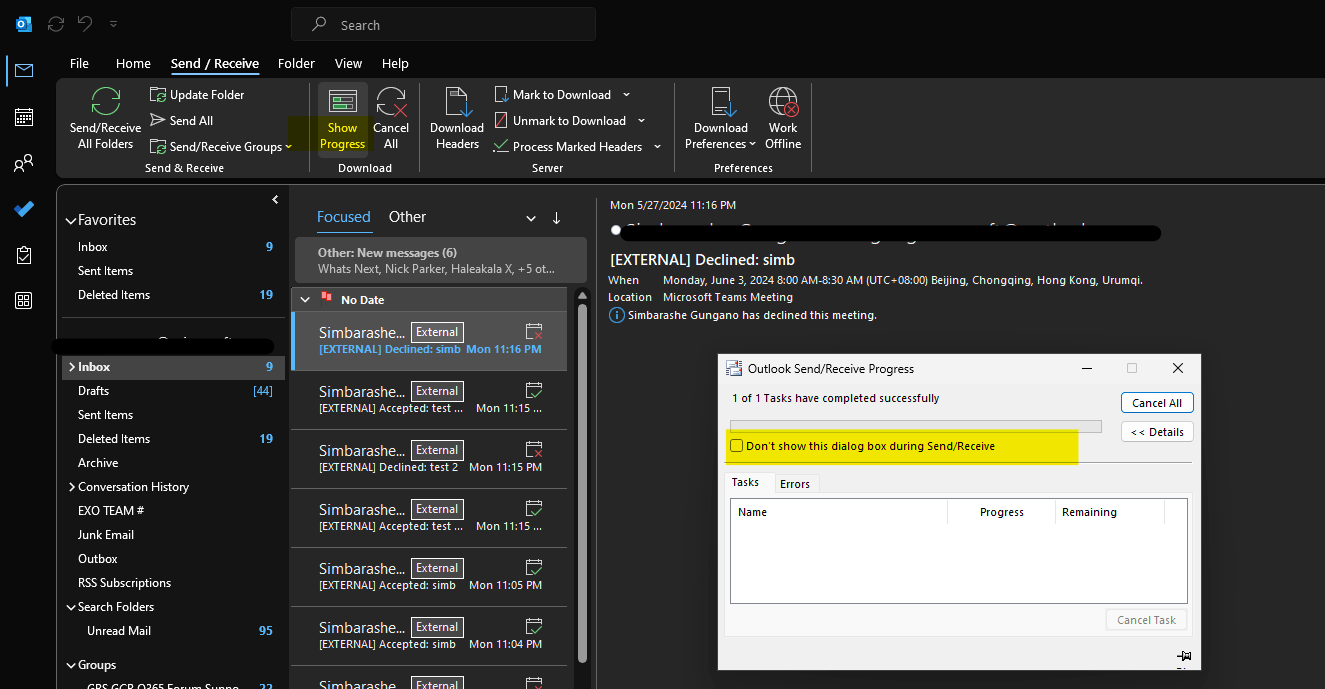The image size is (1325, 689).
Task: Click the Cancel Task button
Action: click(x=1146, y=620)
